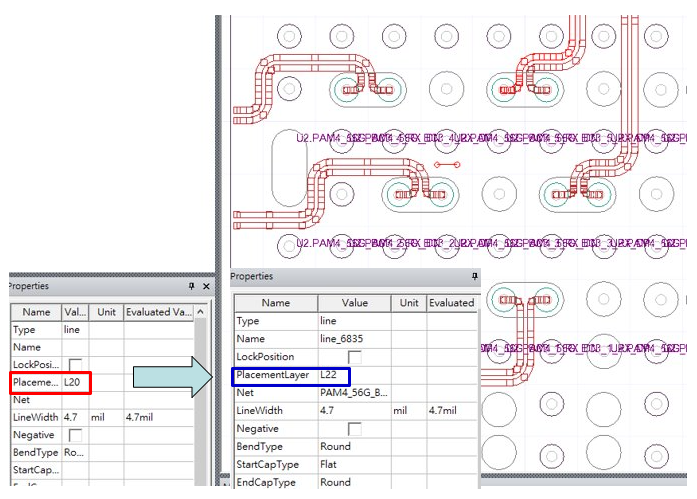Click the StartCap... row label in left panel
Viewport: 697px width, 499px height.
36,470
